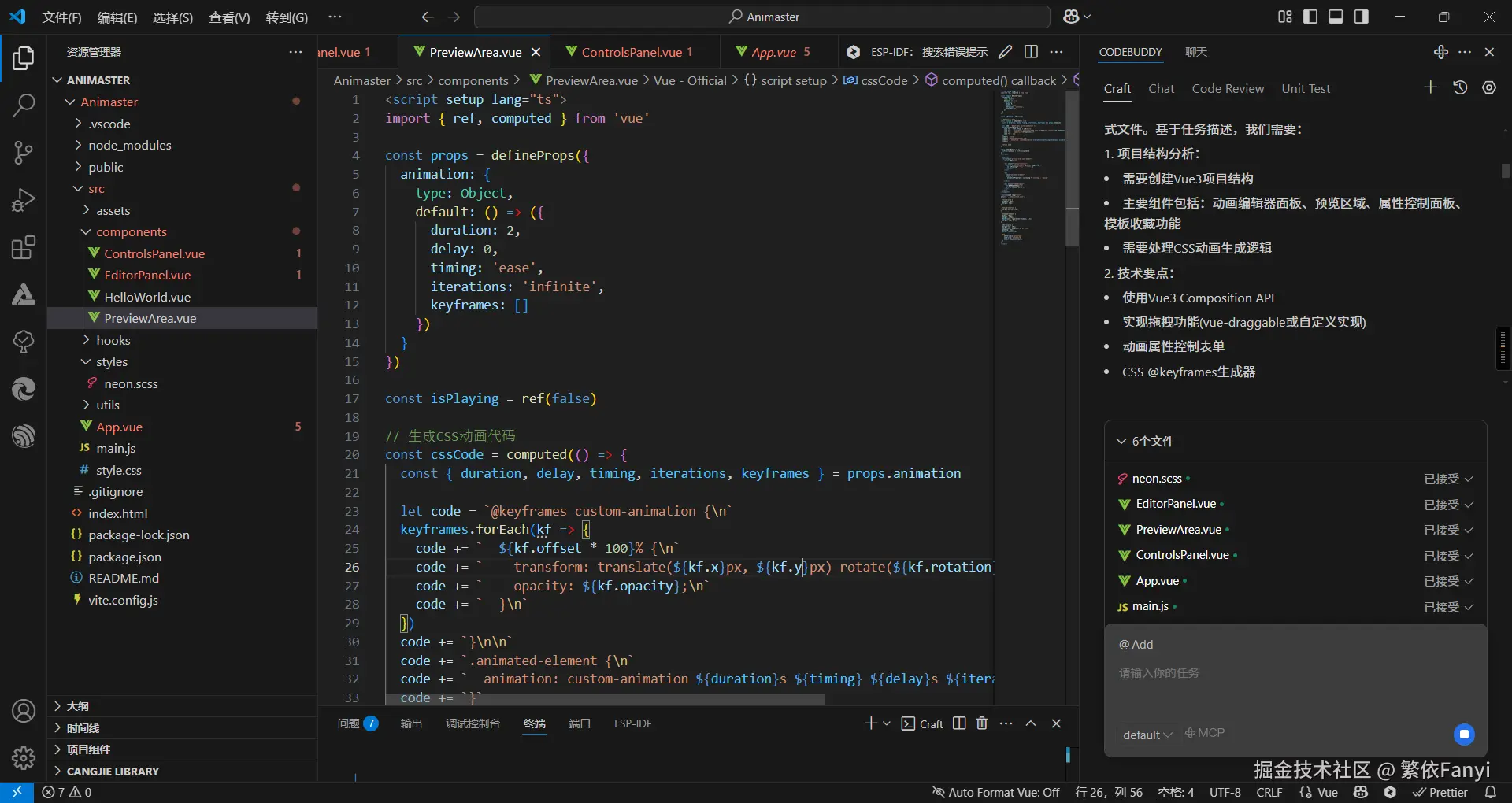Switch to Code Review tab
This screenshot has width=1512, height=803.
1228,89
